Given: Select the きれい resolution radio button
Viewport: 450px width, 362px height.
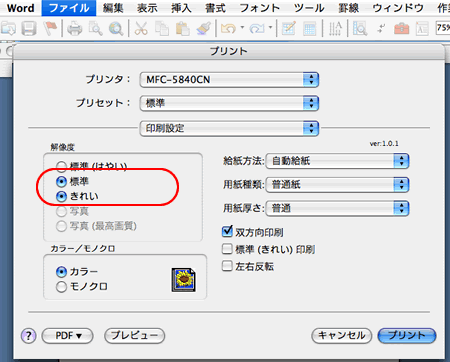Looking at the screenshot, I should click(x=61, y=196).
